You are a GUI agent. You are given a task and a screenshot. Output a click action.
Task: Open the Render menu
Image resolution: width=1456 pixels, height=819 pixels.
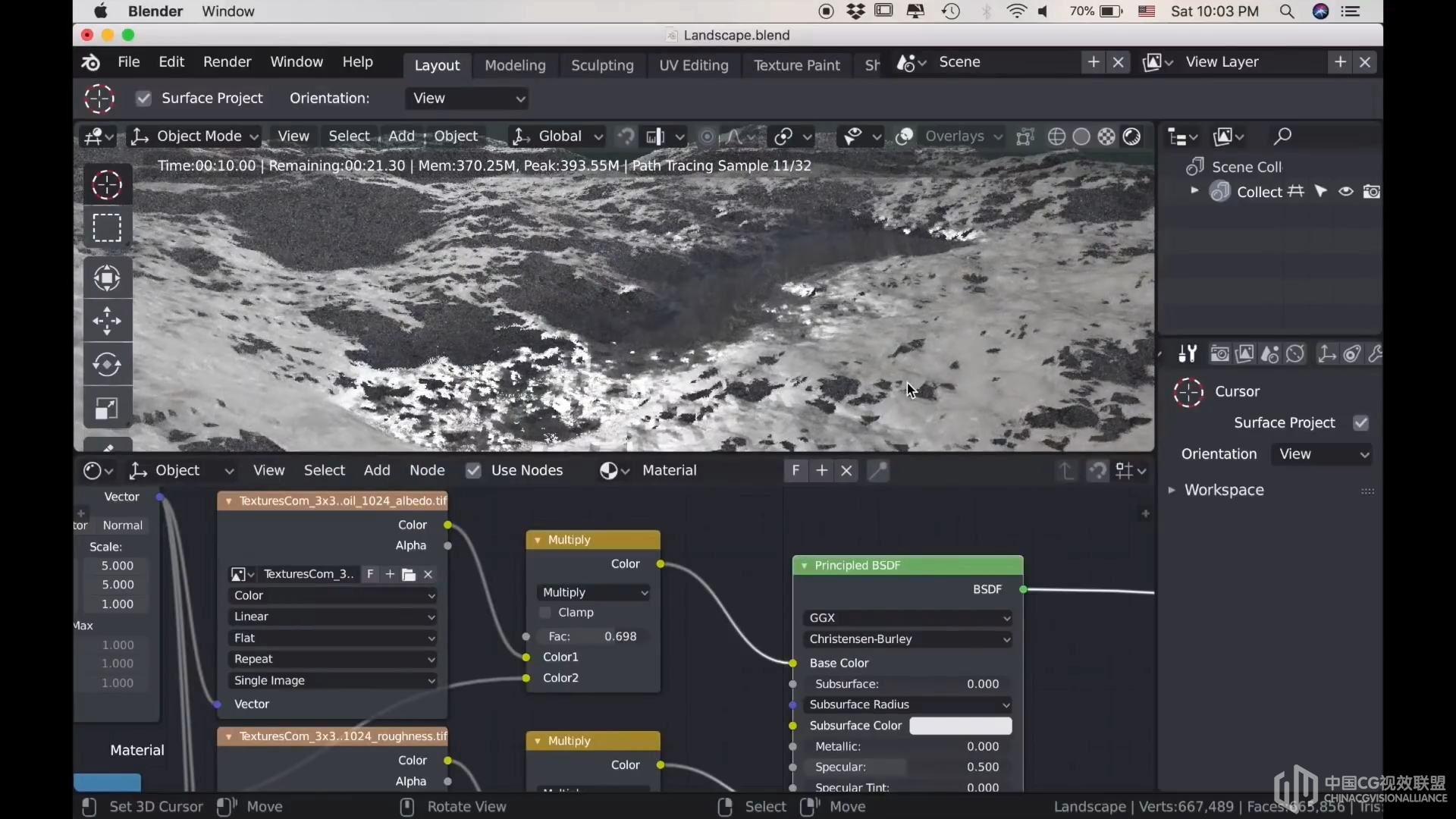pyautogui.click(x=227, y=62)
